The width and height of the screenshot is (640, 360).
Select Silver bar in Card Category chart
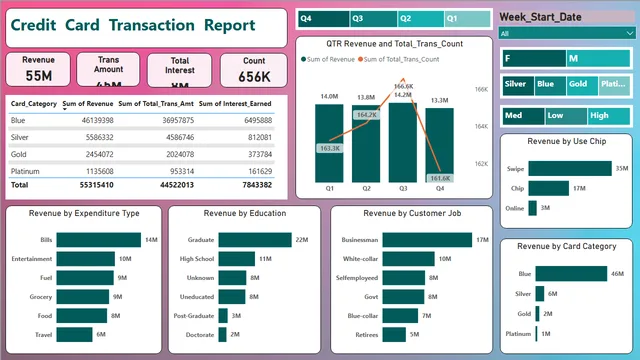pyautogui.click(x=540, y=293)
